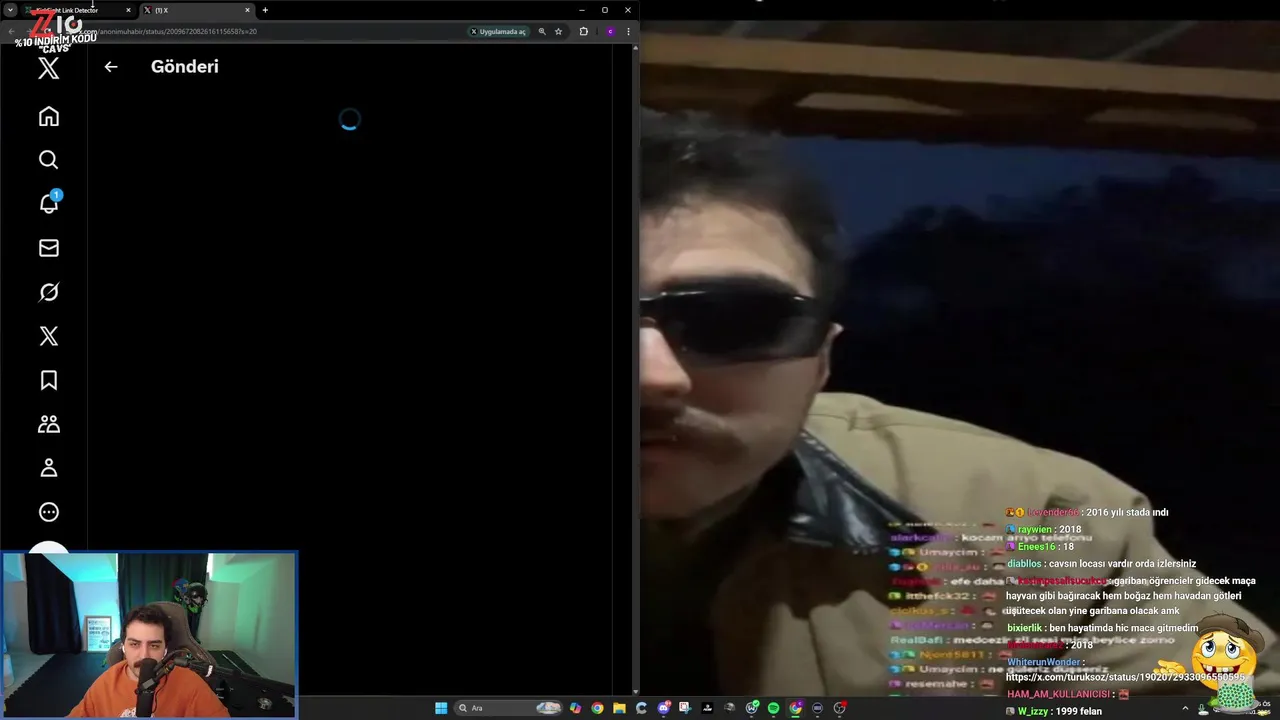
Task: Open the Premium X icon in sidebar
Action: (48, 336)
